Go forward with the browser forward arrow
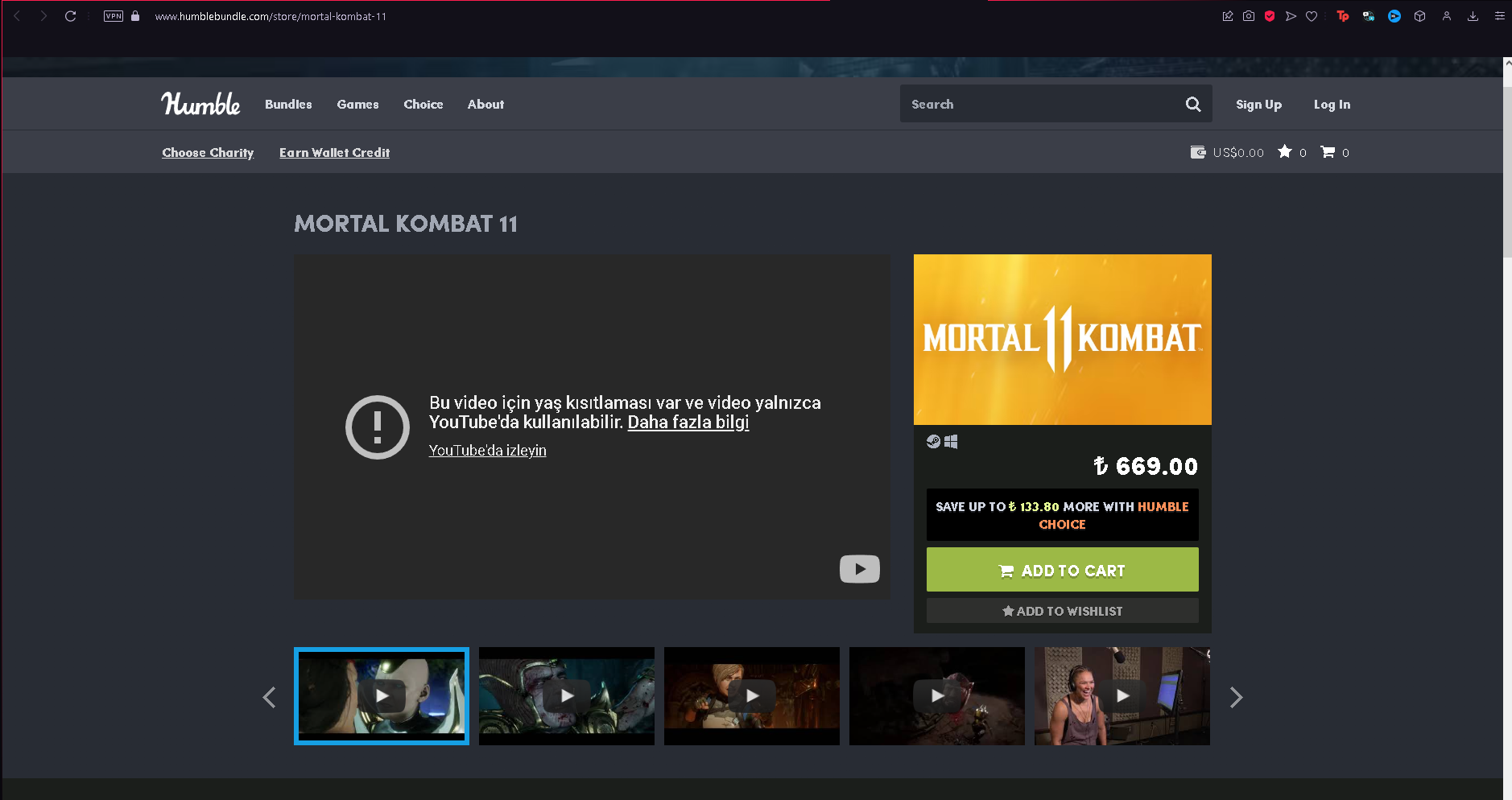The height and width of the screenshot is (800, 1512). [43, 16]
